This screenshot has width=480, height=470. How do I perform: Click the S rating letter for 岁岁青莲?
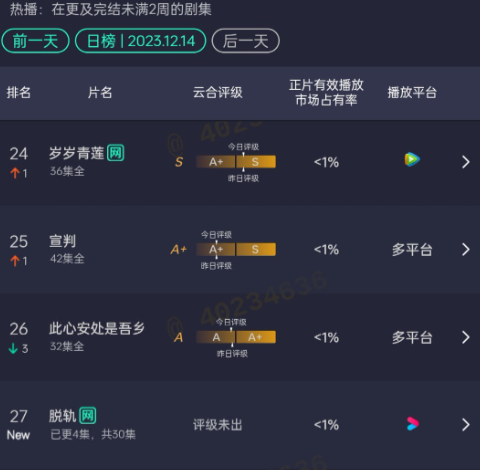click(179, 162)
